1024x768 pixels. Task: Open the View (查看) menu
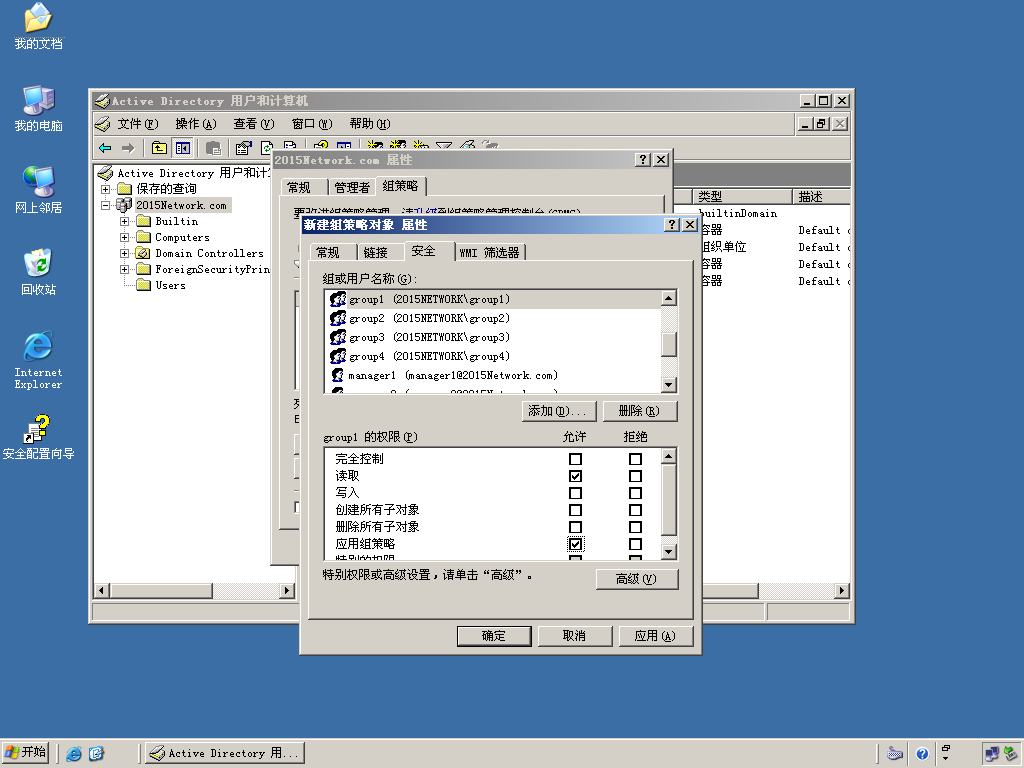(x=253, y=123)
